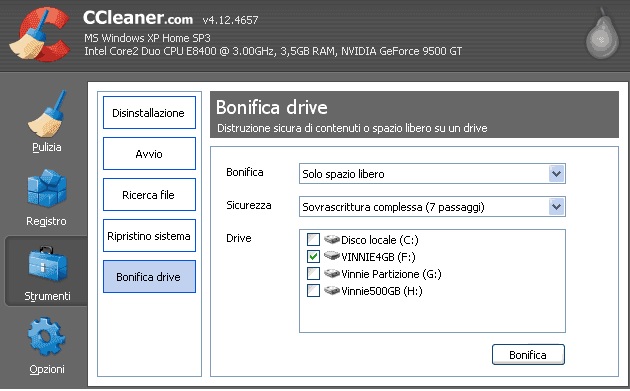The image size is (630, 391).
Task: Open the Avvio startup tab
Action: tap(149, 154)
